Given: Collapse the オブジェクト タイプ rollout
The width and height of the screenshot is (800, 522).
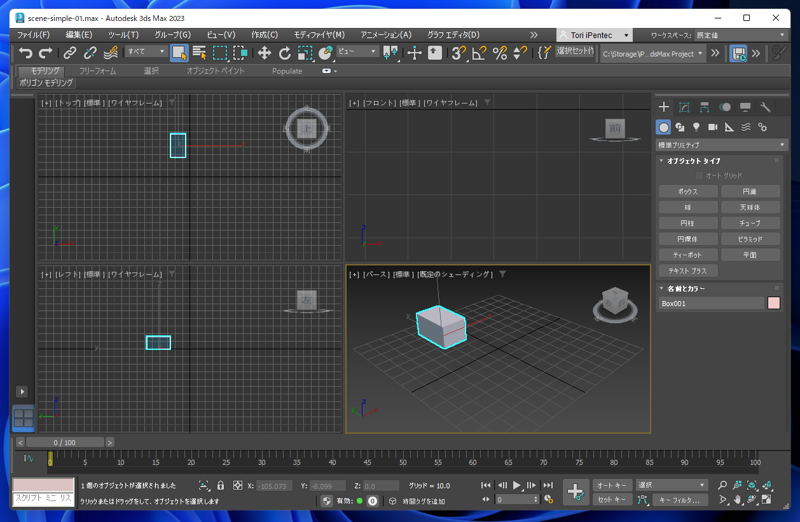Looking at the screenshot, I should pyautogui.click(x=693, y=161).
